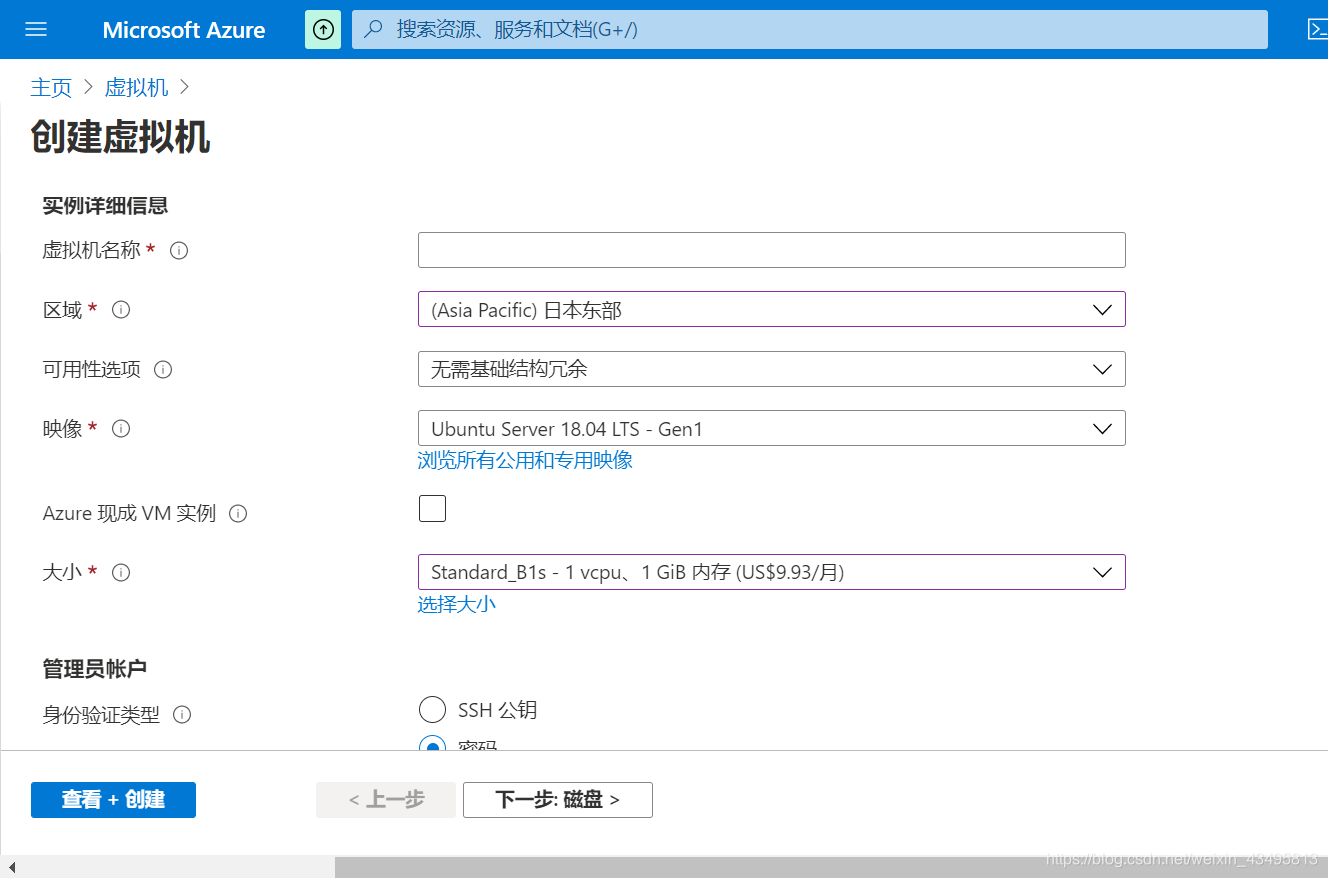The height and width of the screenshot is (878, 1328).
Task: Click 选择大小 link
Action: (457, 604)
